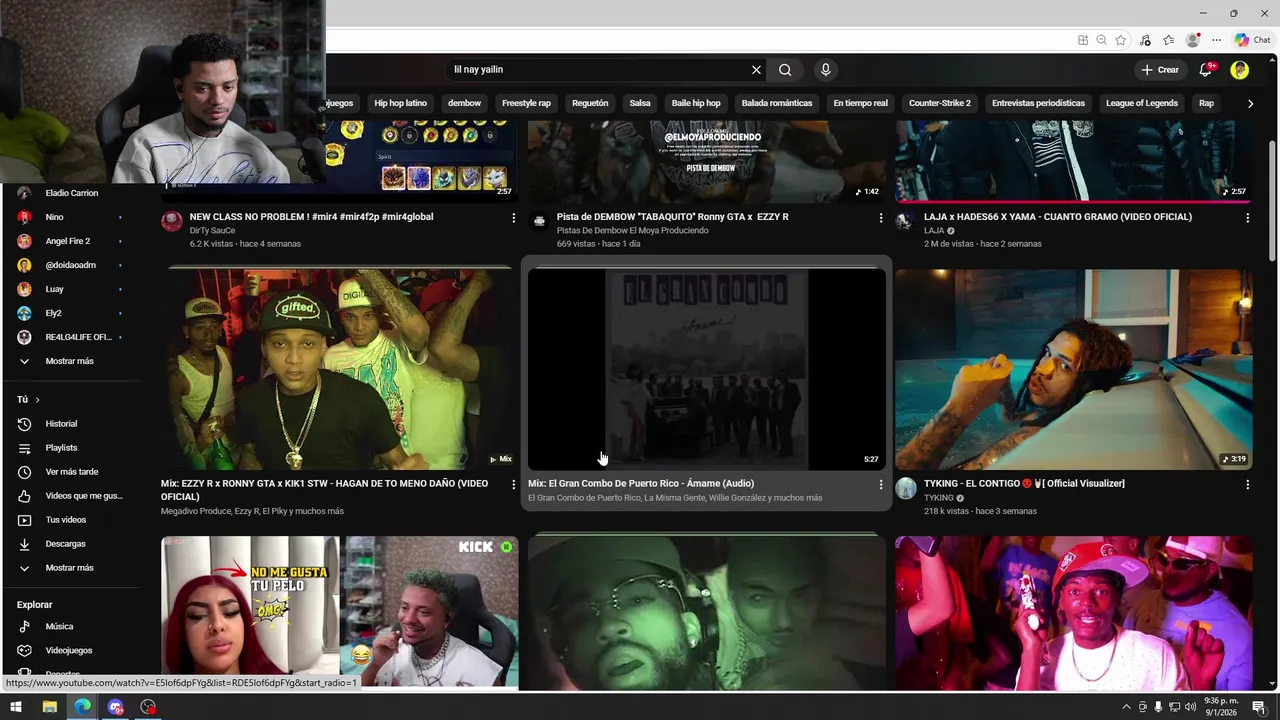Open options for Mix EZZY R video
The width and height of the screenshot is (1280, 720).
514,485
